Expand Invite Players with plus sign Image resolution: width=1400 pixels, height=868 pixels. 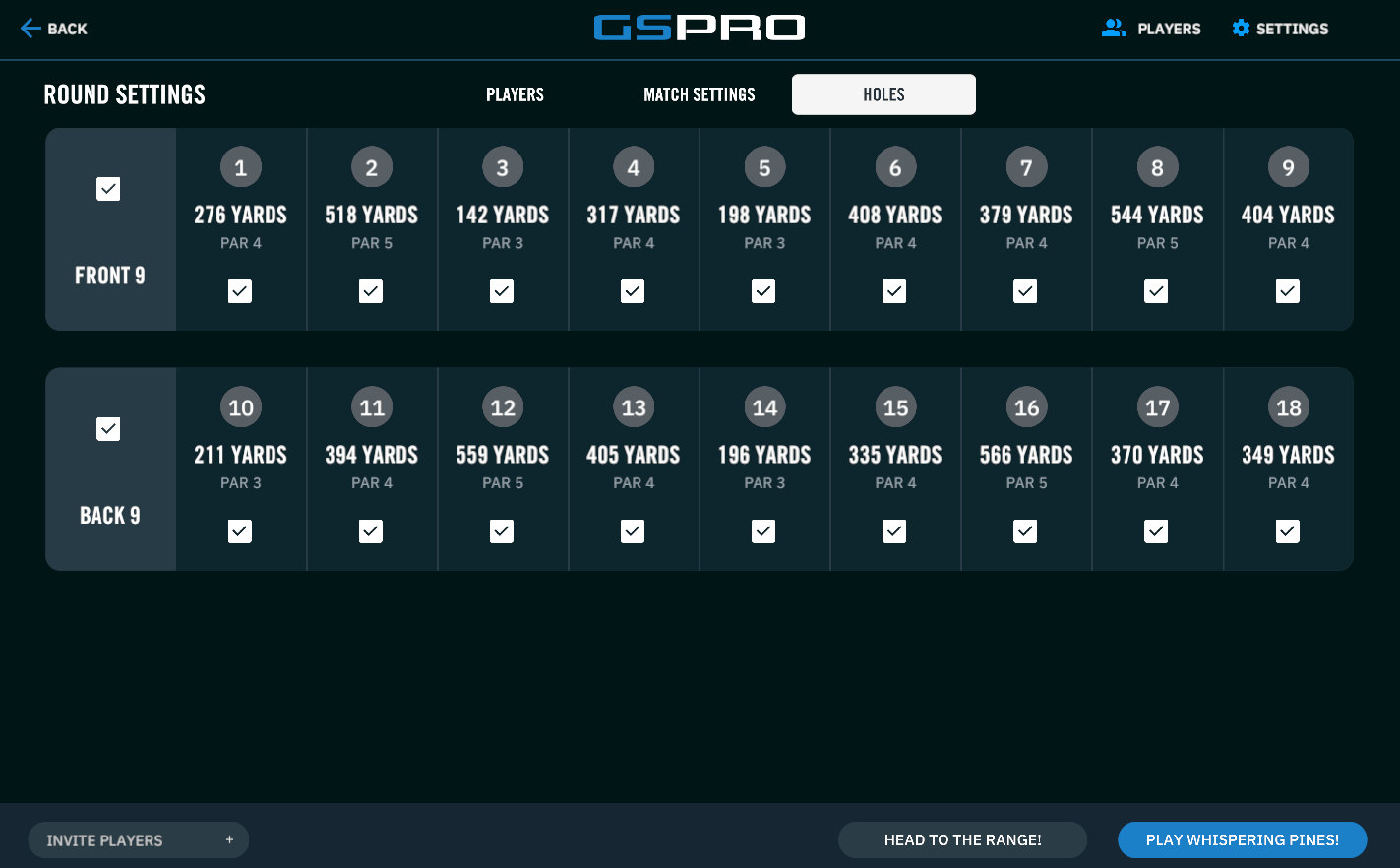(x=229, y=840)
